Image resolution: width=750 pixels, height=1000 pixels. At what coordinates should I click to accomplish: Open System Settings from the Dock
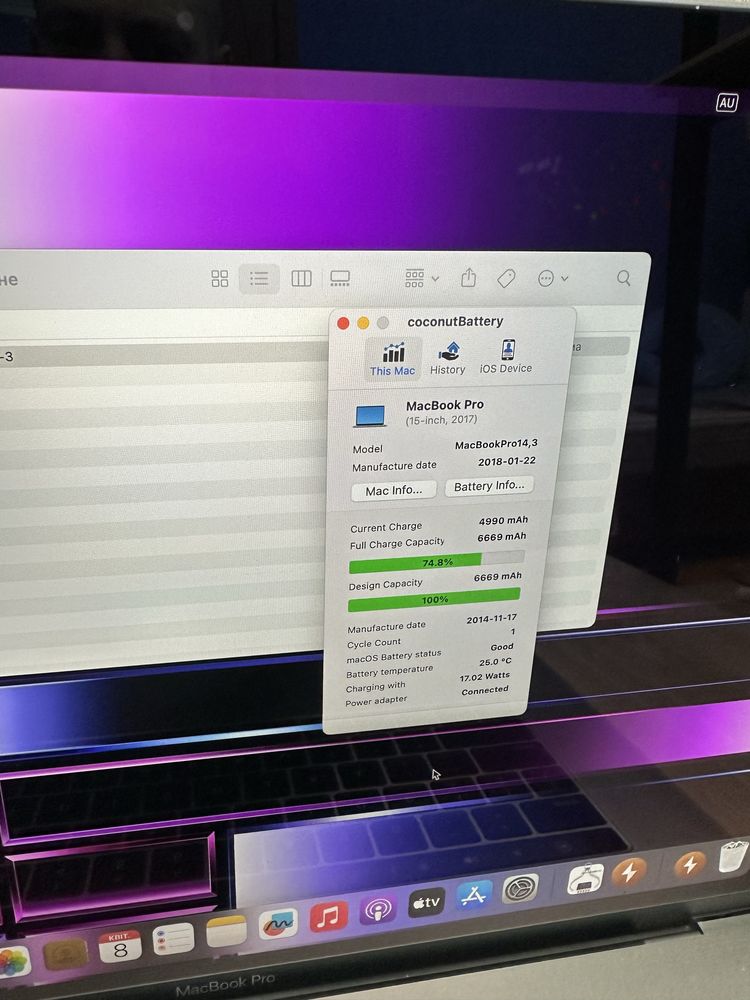click(x=520, y=888)
